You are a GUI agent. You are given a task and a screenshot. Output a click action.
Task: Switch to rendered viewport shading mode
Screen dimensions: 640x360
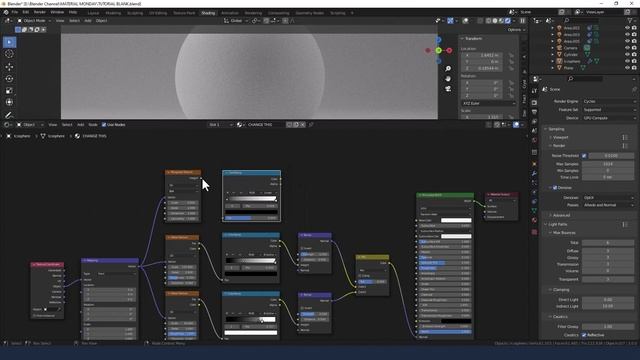[507, 20]
